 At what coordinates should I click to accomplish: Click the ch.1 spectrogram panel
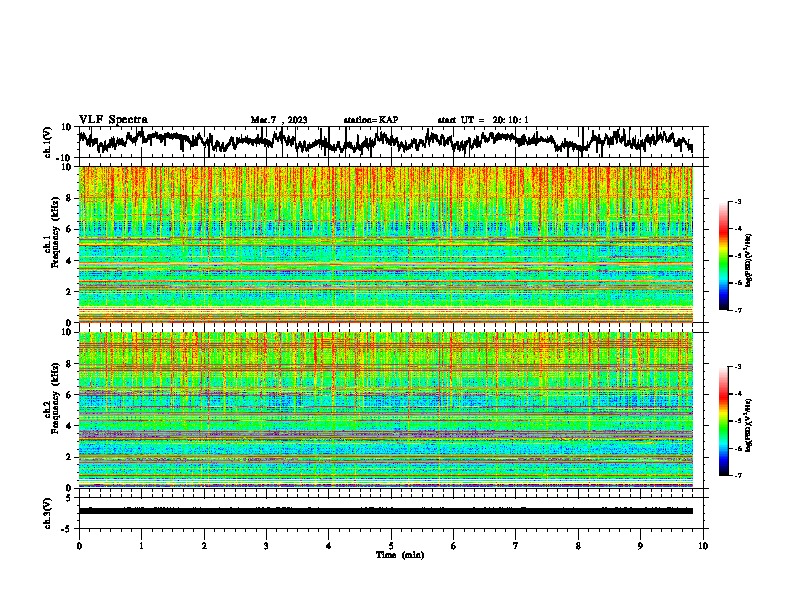pyautogui.click(x=386, y=244)
